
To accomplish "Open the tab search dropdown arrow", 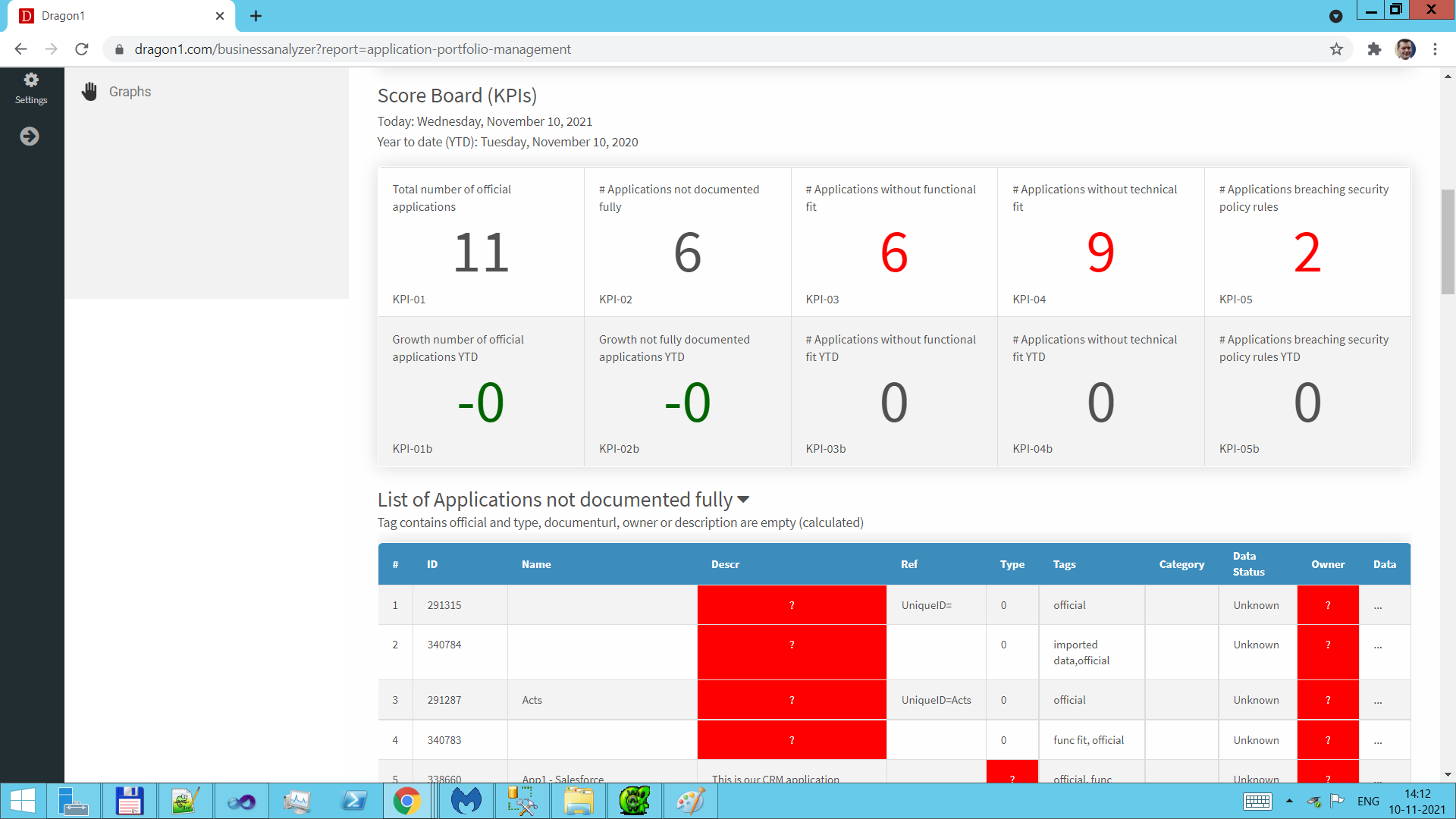I will tap(1336, 16).
